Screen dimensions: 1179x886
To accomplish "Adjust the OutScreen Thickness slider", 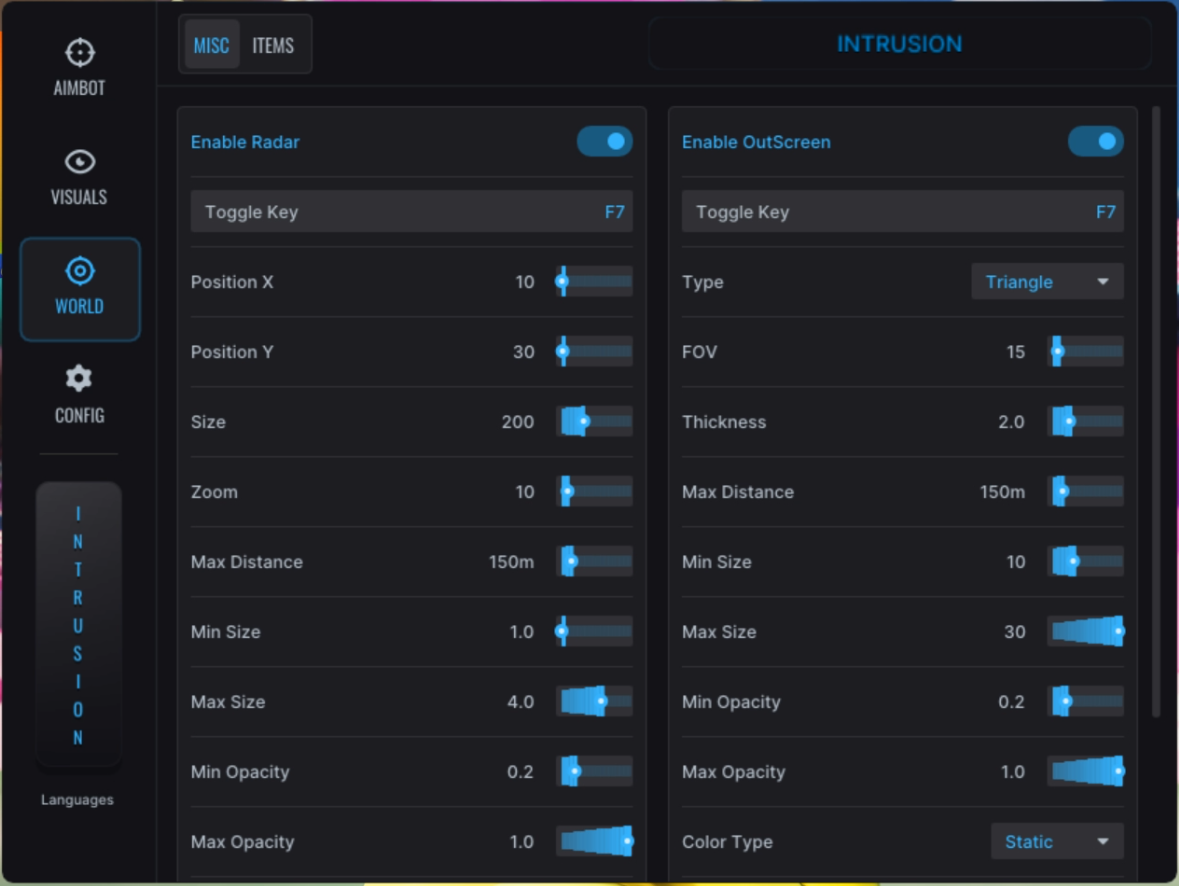I will click(x=1085, y=422).
